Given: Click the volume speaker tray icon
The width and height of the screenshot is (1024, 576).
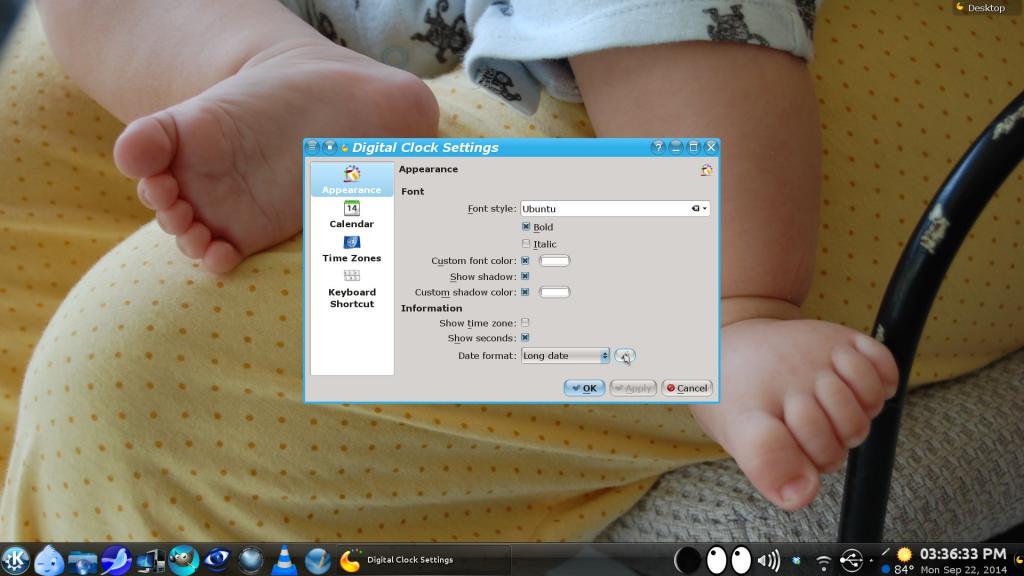Looking at the screenshot, I should 769,560.
